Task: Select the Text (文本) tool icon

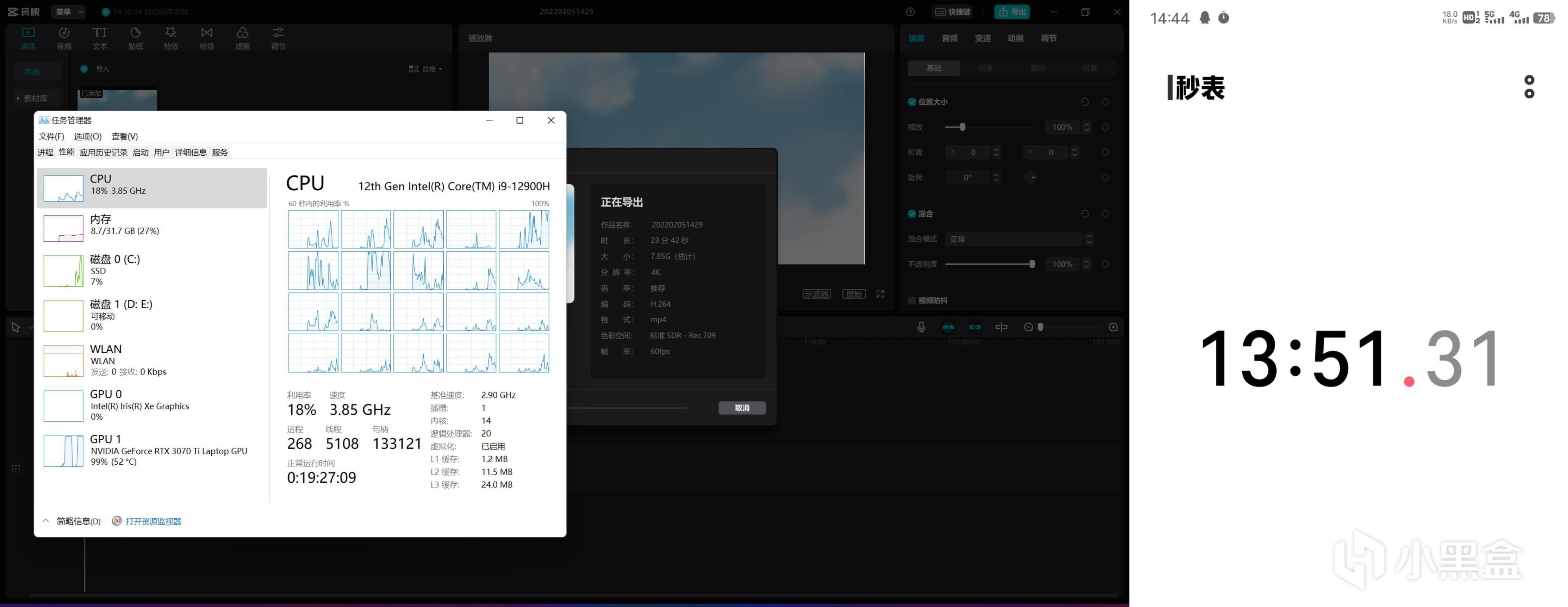Action: point(100,37)
